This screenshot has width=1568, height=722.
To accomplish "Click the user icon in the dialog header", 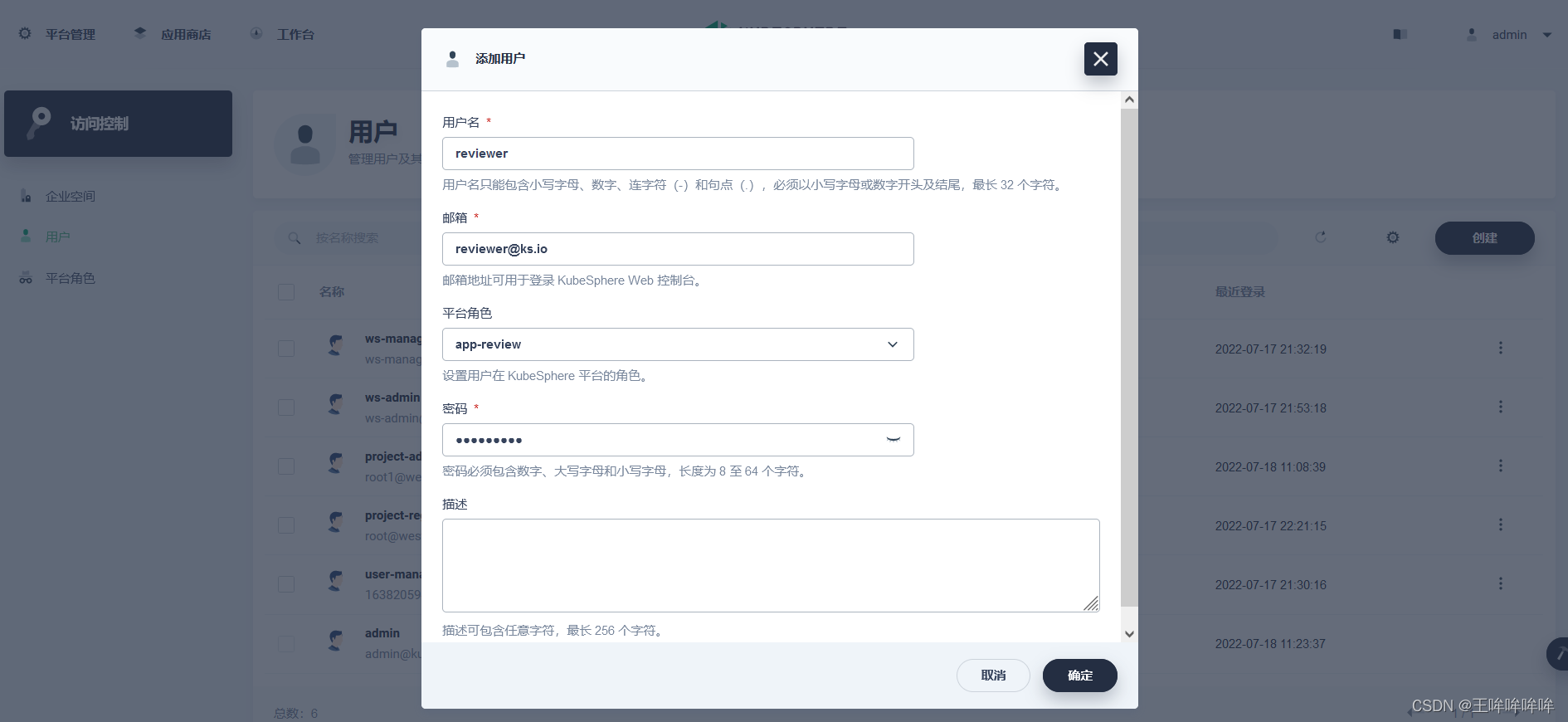I will (x=452, y=59).
